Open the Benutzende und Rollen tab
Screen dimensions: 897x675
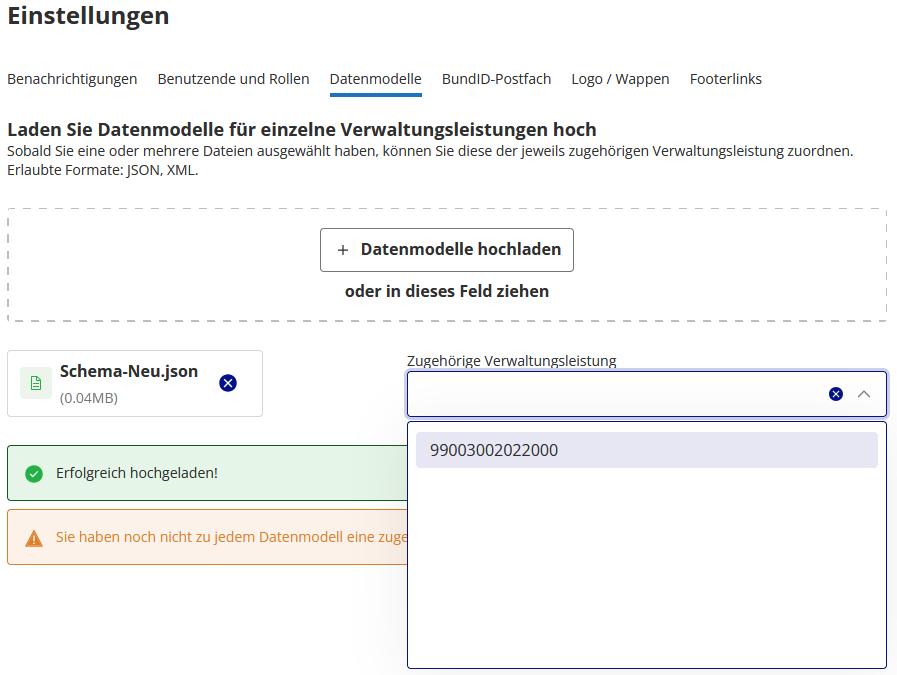[233, 79]
